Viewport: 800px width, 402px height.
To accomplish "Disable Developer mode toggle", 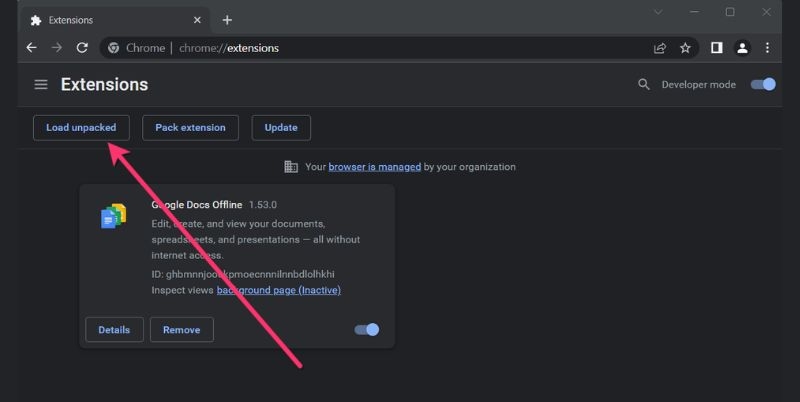I will point(764,85).
